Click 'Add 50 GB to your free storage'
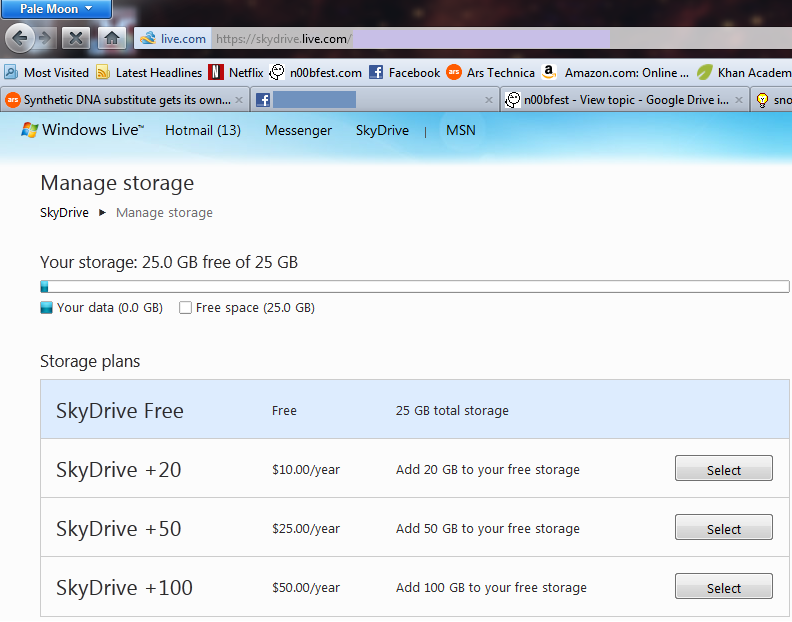792x622 pixels. click(x=487, y=529)
